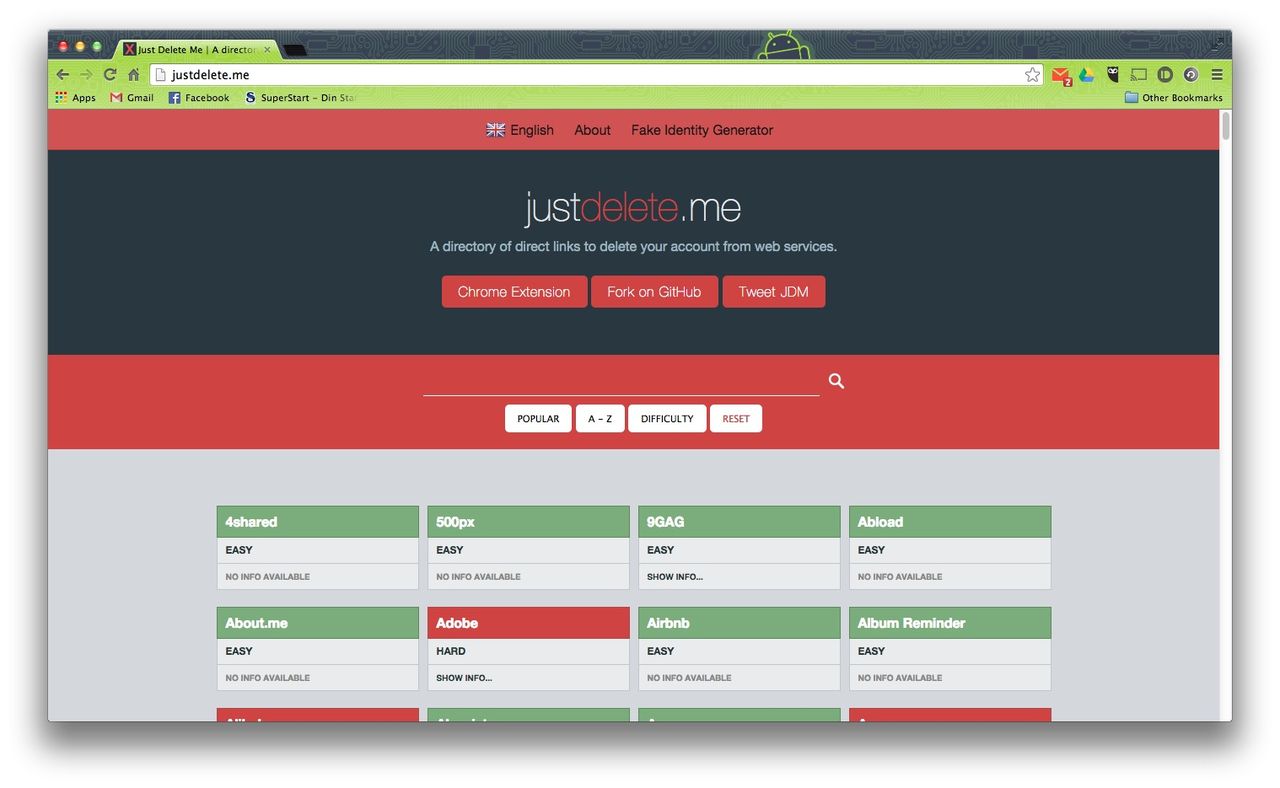Image resolution: width=1280 pixels, height=788 pixels.
Task: Click the Google Cast extension icon
Action: pos(1138,75)
